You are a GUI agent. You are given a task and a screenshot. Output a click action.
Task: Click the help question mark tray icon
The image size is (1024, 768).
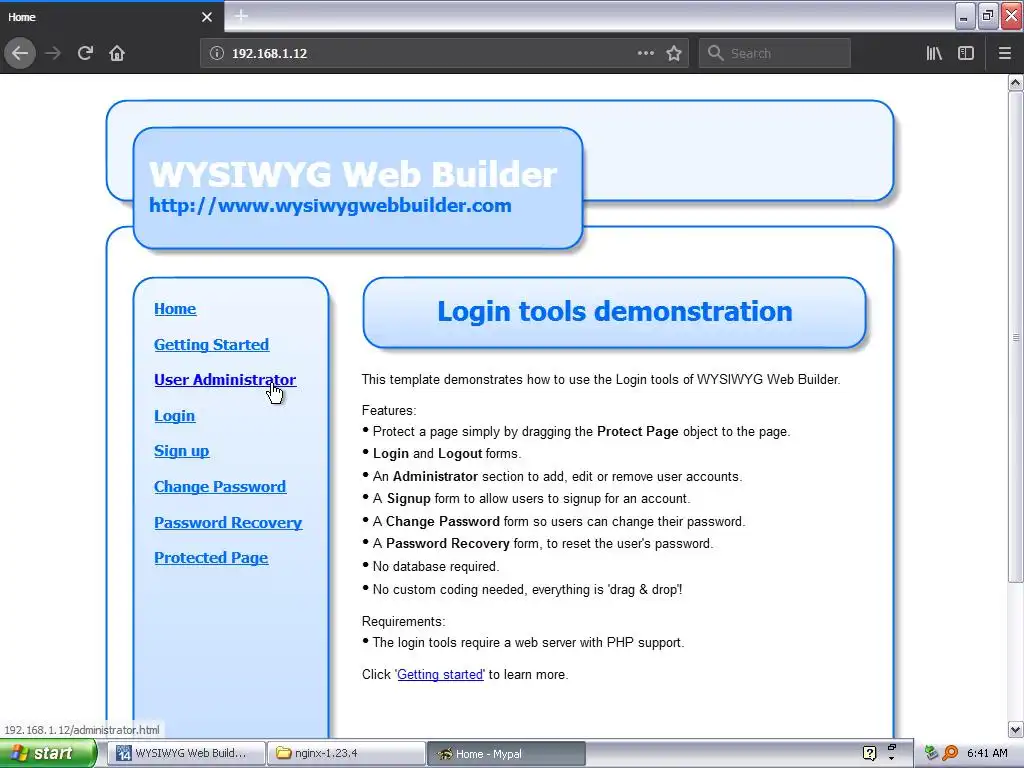(869, 753)
